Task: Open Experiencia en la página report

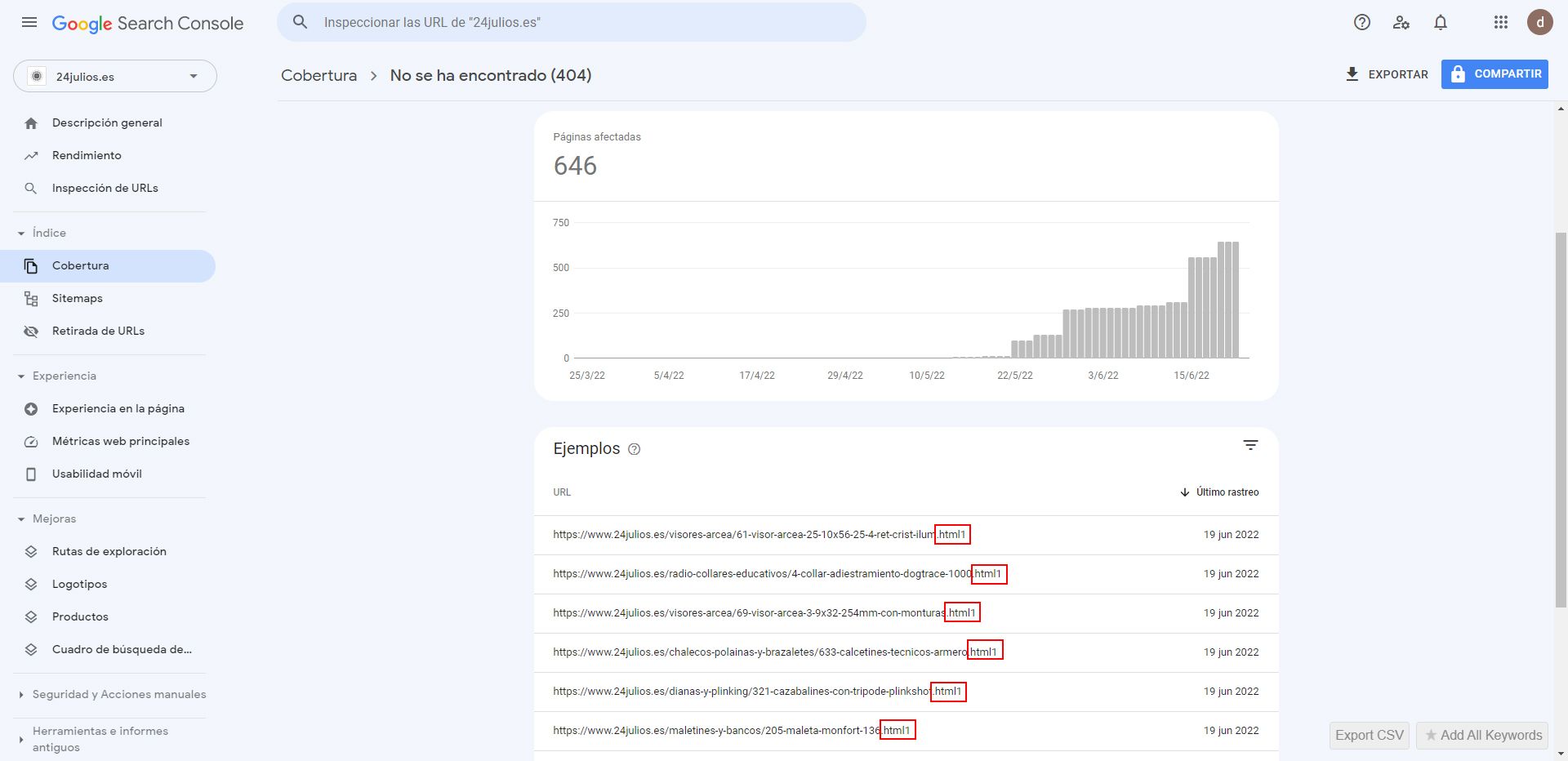Action: tap(118, 409)
